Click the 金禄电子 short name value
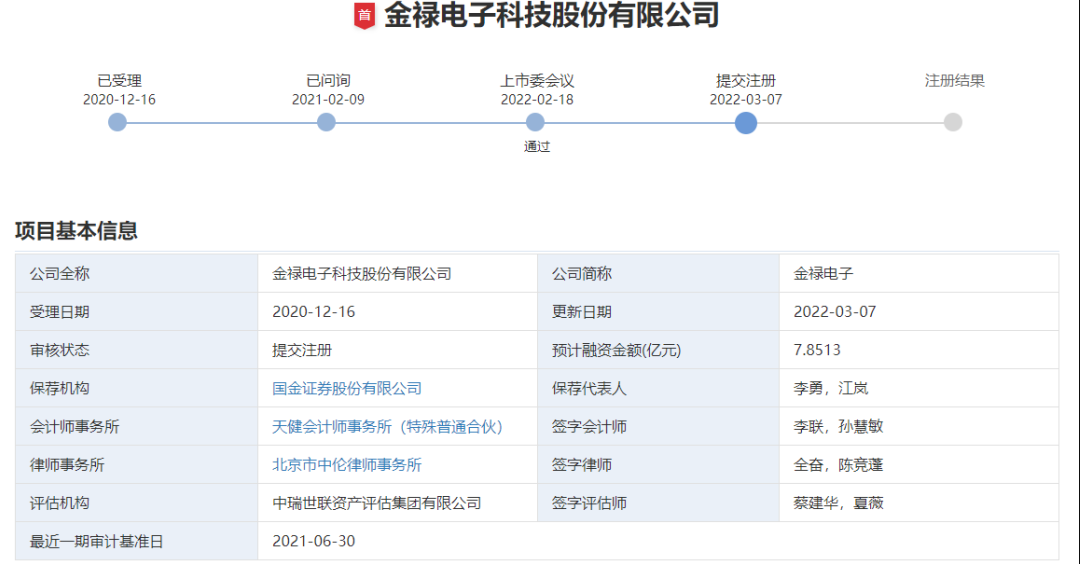 point(824,273)
